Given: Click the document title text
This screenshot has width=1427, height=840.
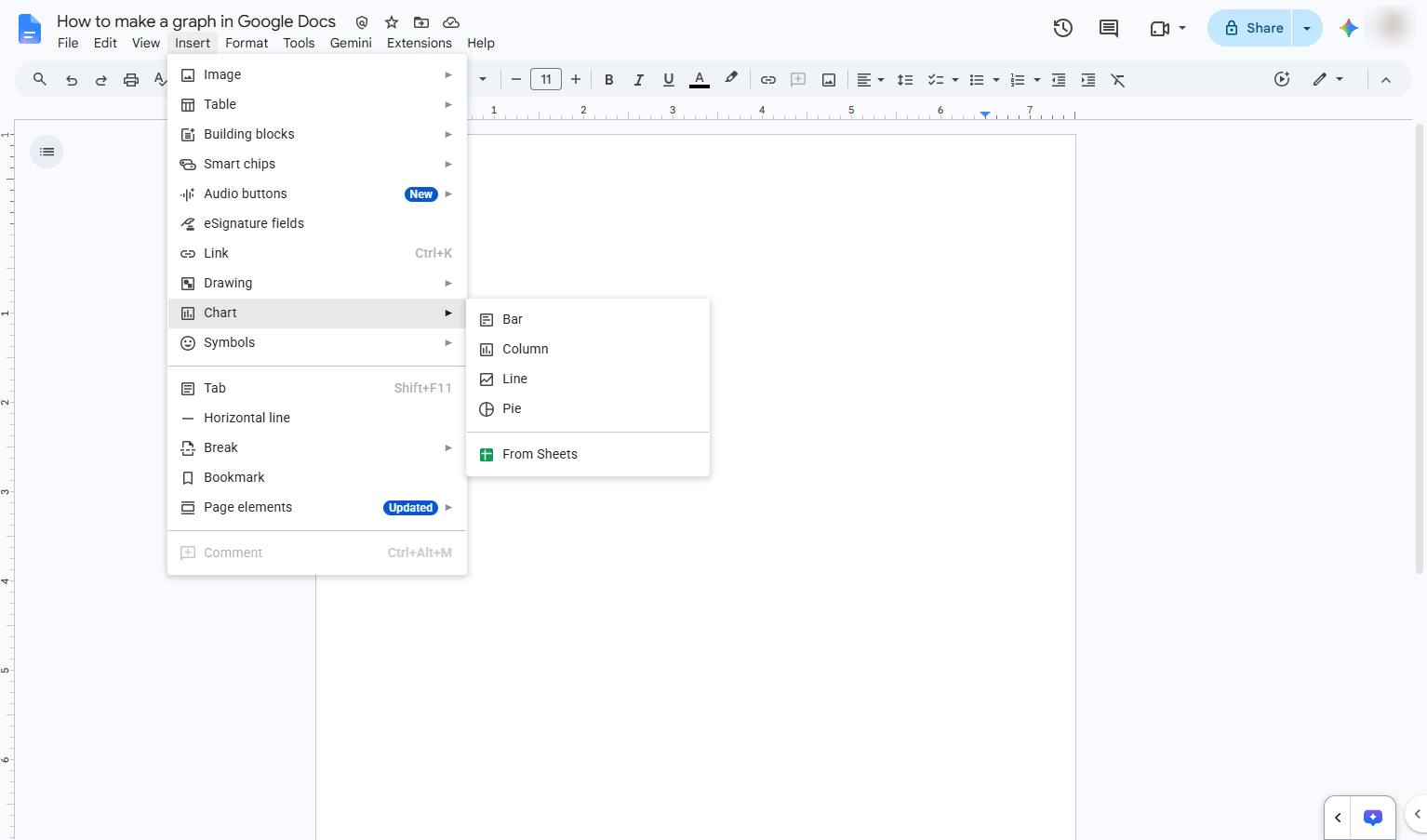Looking at the screenshot, I should tap(196, 21).
